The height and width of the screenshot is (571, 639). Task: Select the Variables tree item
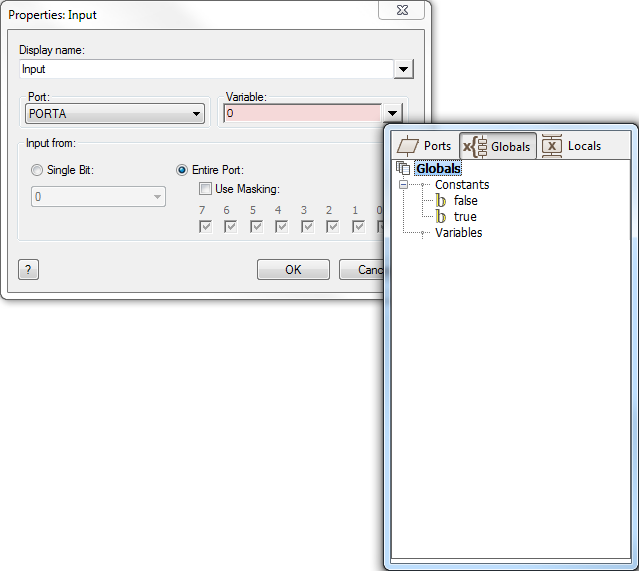[x=458, y=233]
